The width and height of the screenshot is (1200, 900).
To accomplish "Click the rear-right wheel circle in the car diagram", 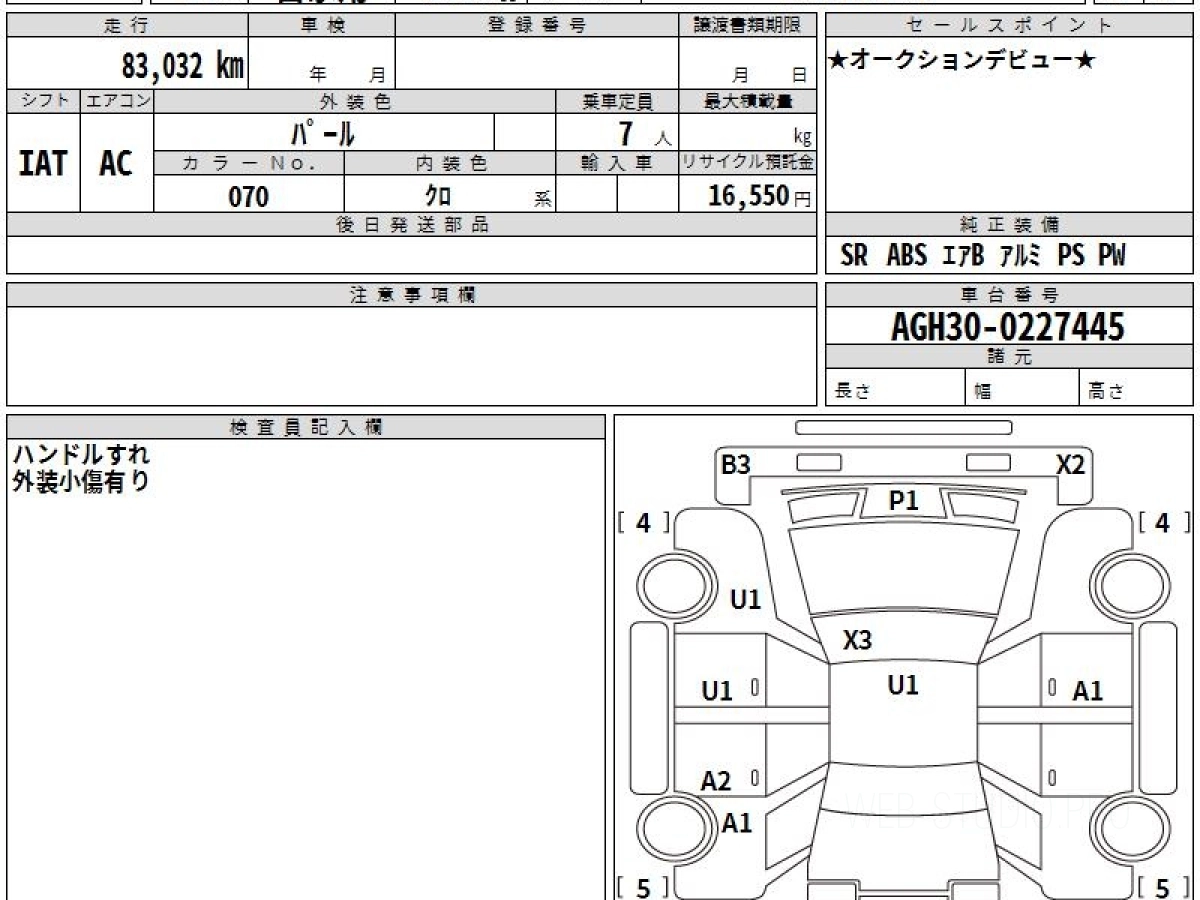I will (x=1129, y=829).
